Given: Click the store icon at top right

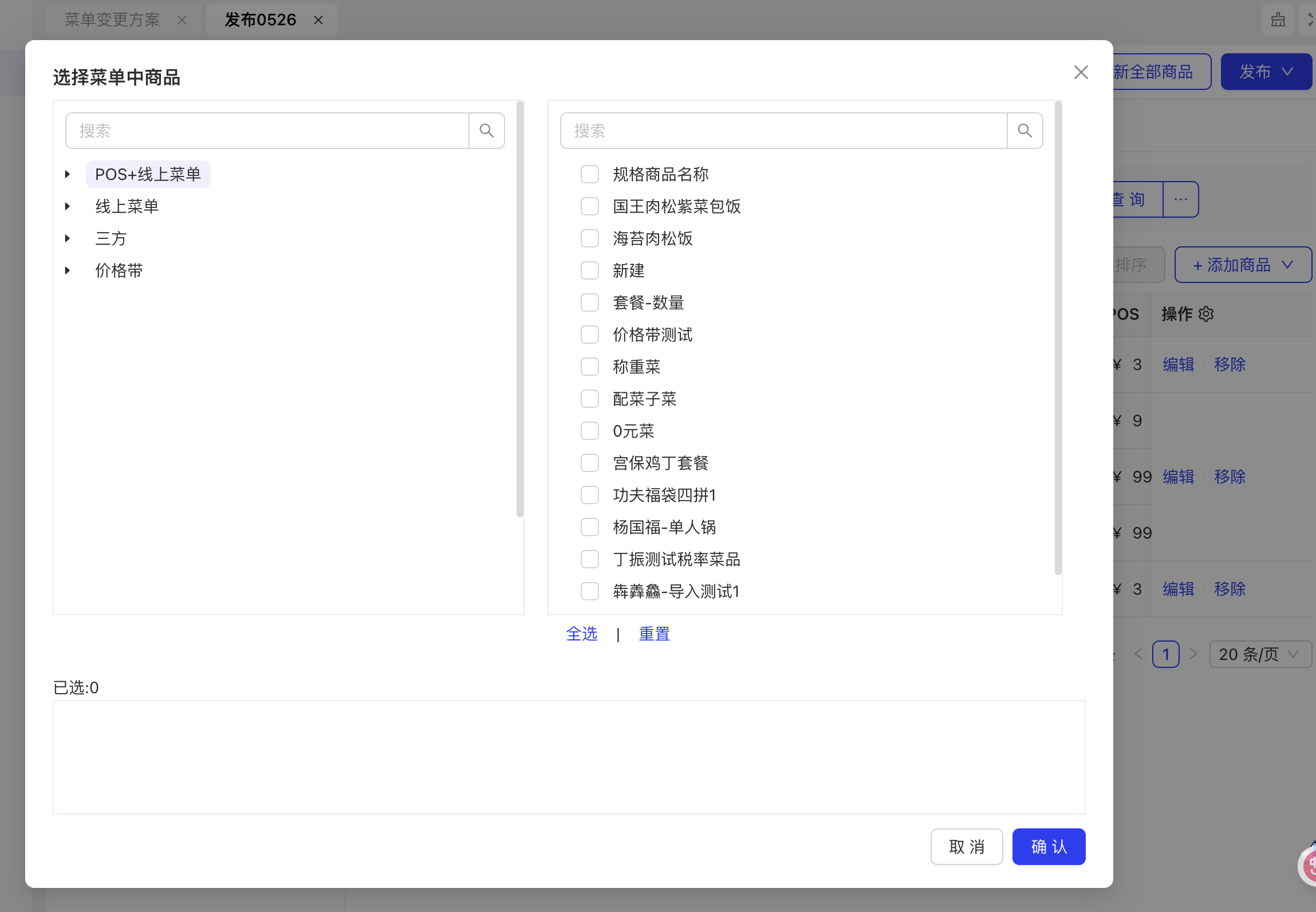Looking at the screenshot, I should [1278, 20].
